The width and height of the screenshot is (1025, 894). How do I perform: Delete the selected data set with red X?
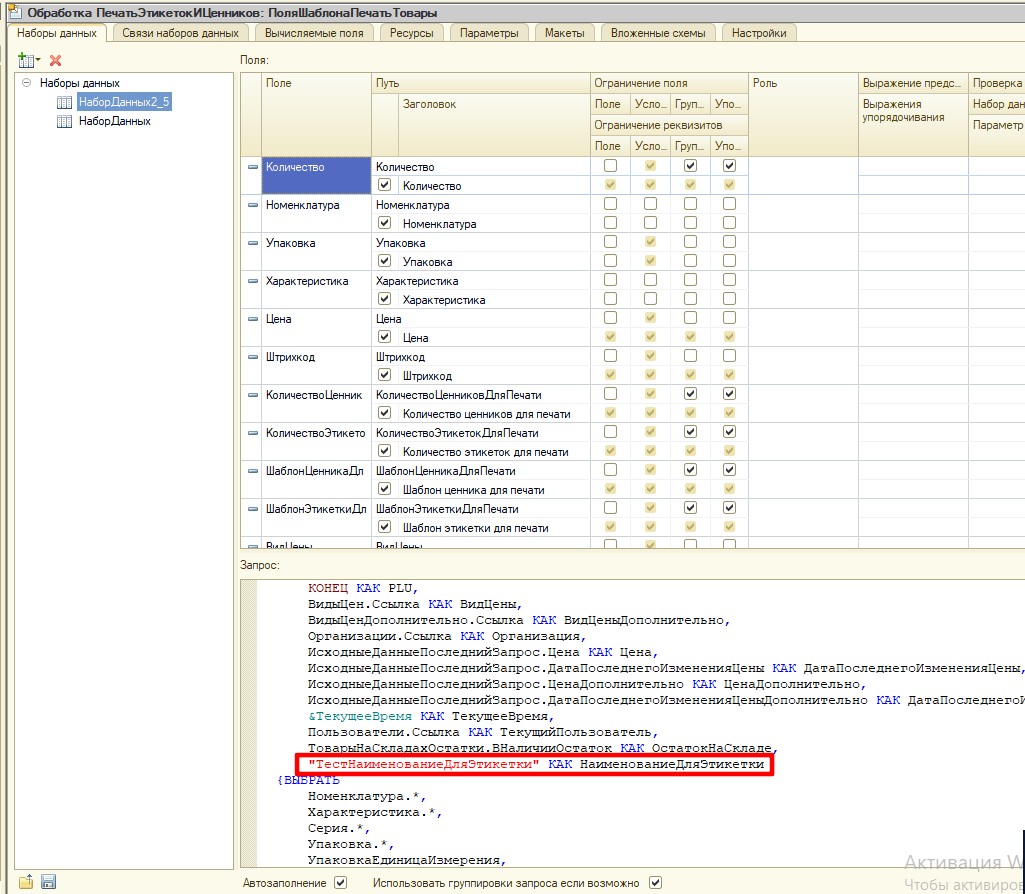tap(56, 61)
